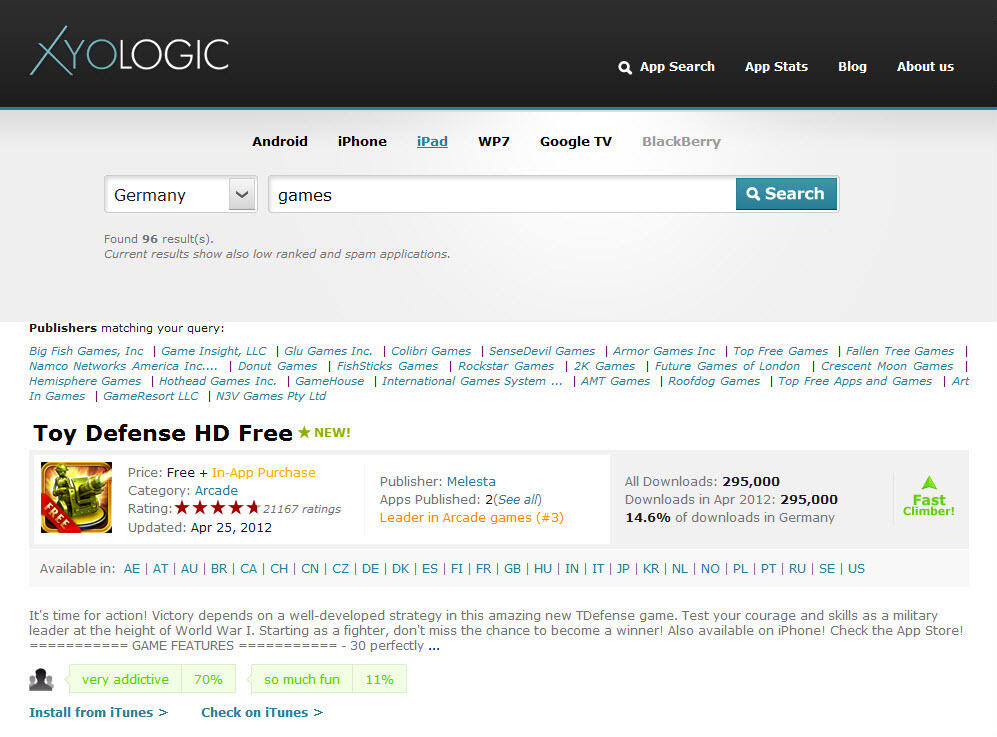
Task: Click Install from iTunes link
Action: coord(99,712)
